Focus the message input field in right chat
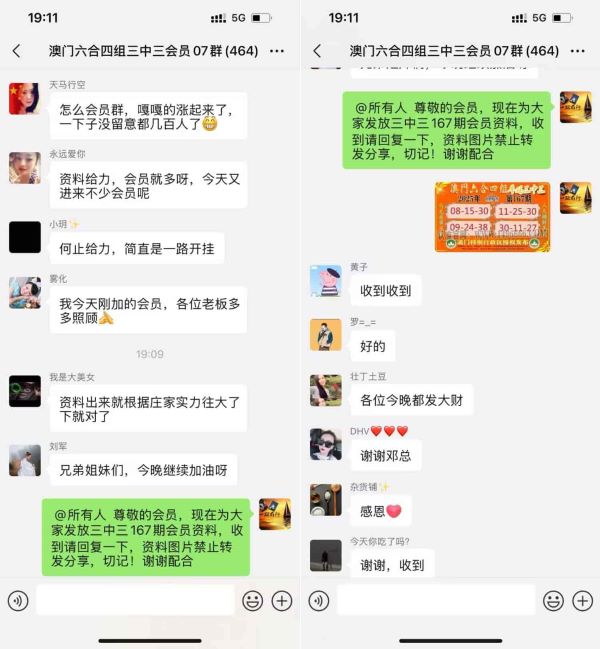Viewport: 600px width, 649px height. (x=436, y=600)
